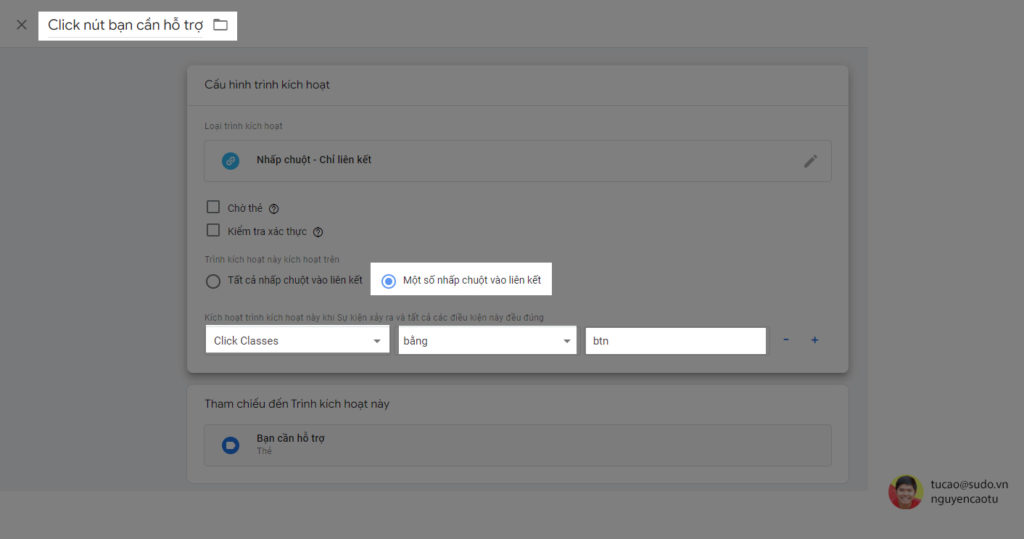Select Tất cả nhấp chuột vào liên kết radio

(213, 281)
